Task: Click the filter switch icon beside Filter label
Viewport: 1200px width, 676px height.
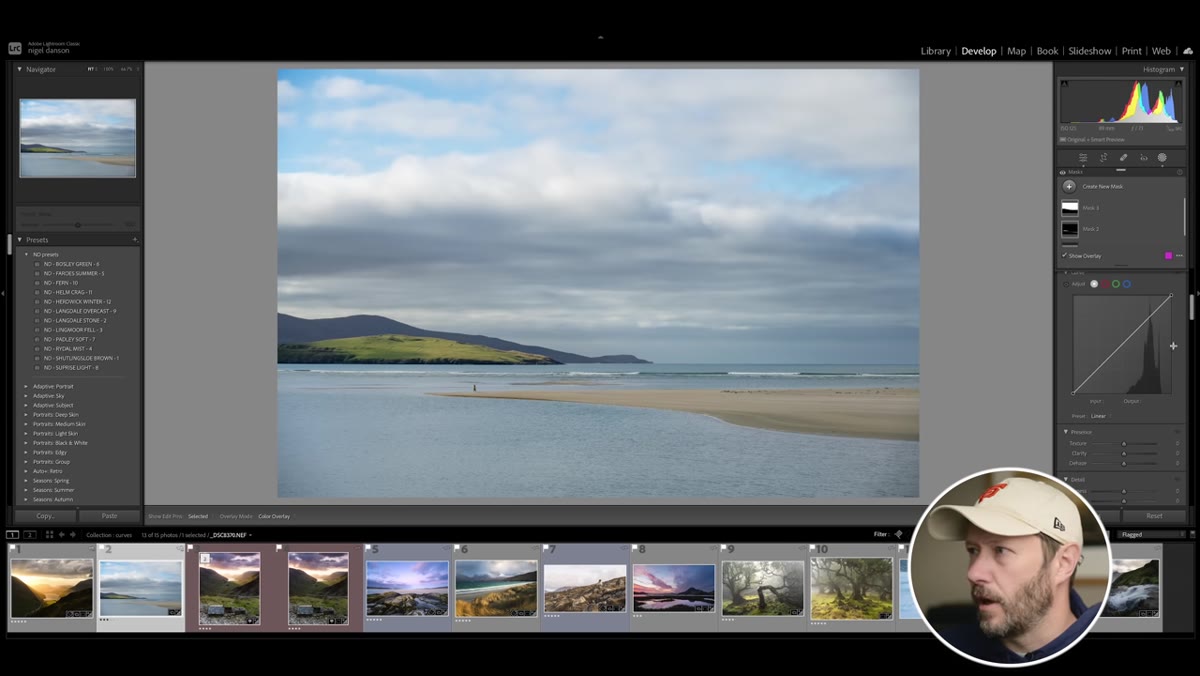Action: coord(898,535)
